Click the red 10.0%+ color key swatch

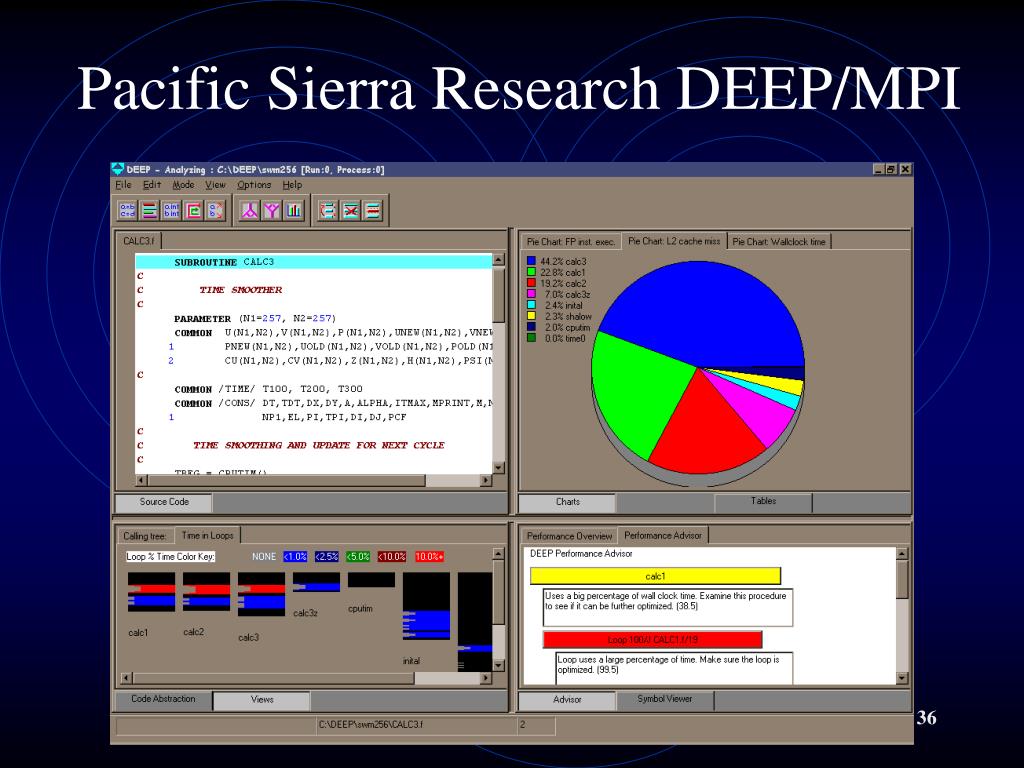(x=429, y=556)
